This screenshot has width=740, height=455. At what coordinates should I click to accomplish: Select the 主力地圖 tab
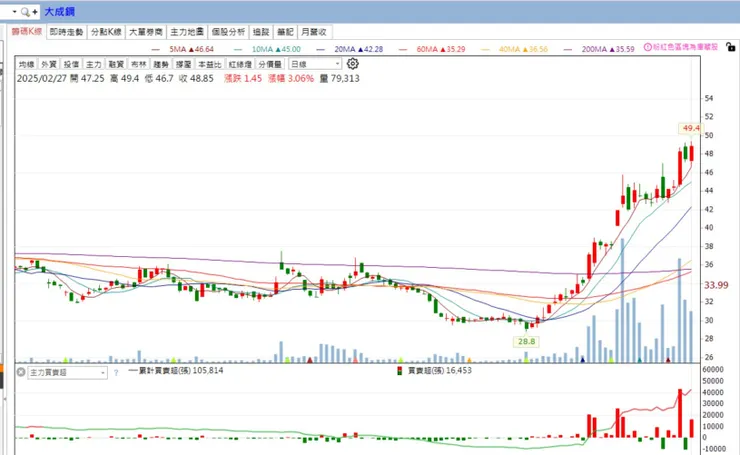(x=187, y=32)
